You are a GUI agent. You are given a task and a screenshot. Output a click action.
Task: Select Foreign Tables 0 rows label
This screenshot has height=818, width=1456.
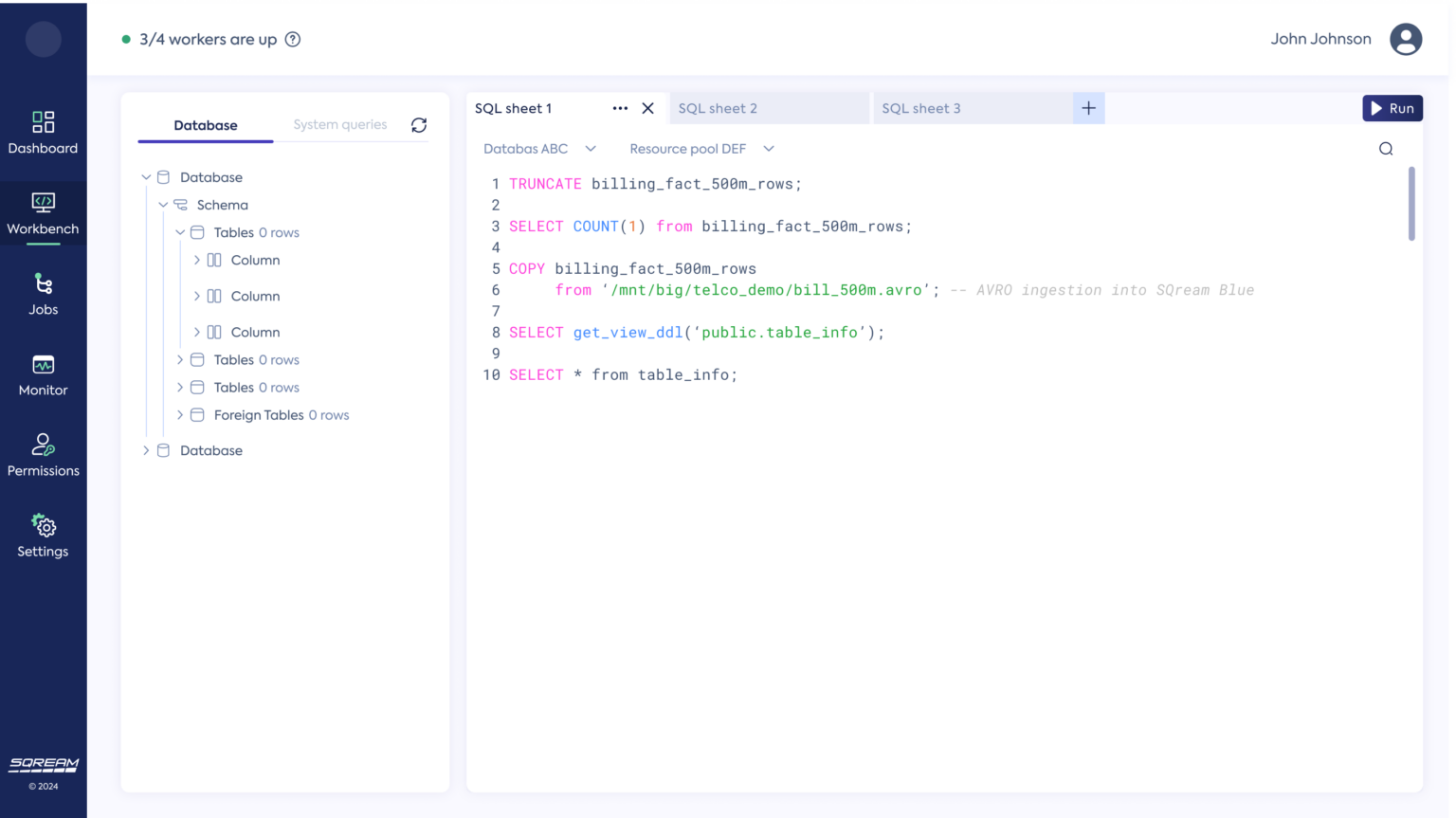point(282,415)
